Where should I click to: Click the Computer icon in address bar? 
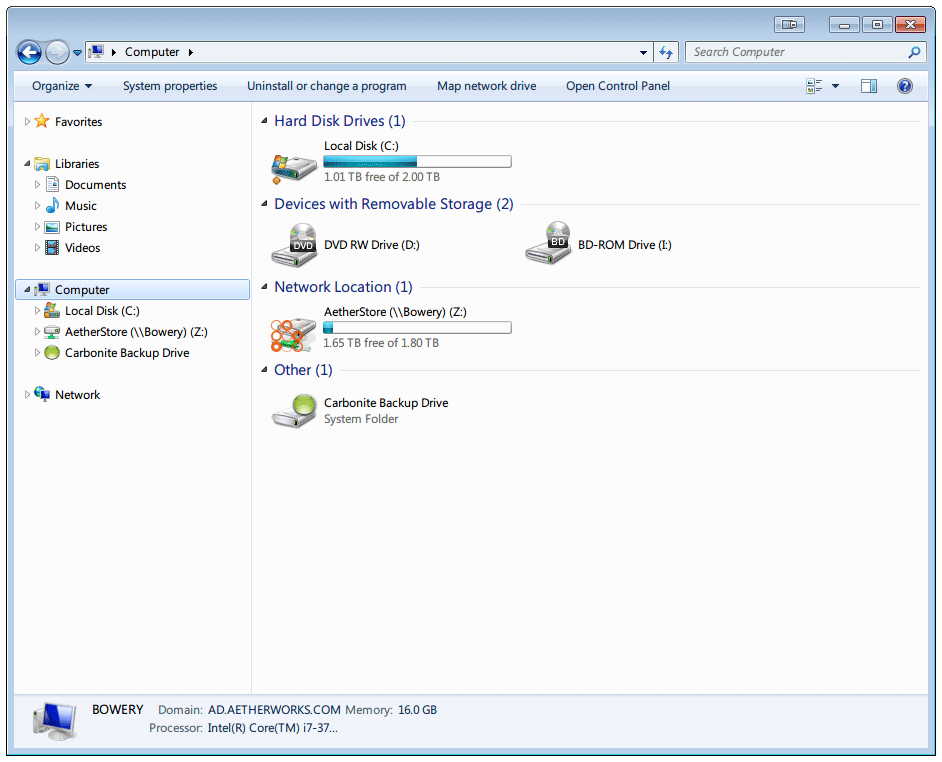96,52
